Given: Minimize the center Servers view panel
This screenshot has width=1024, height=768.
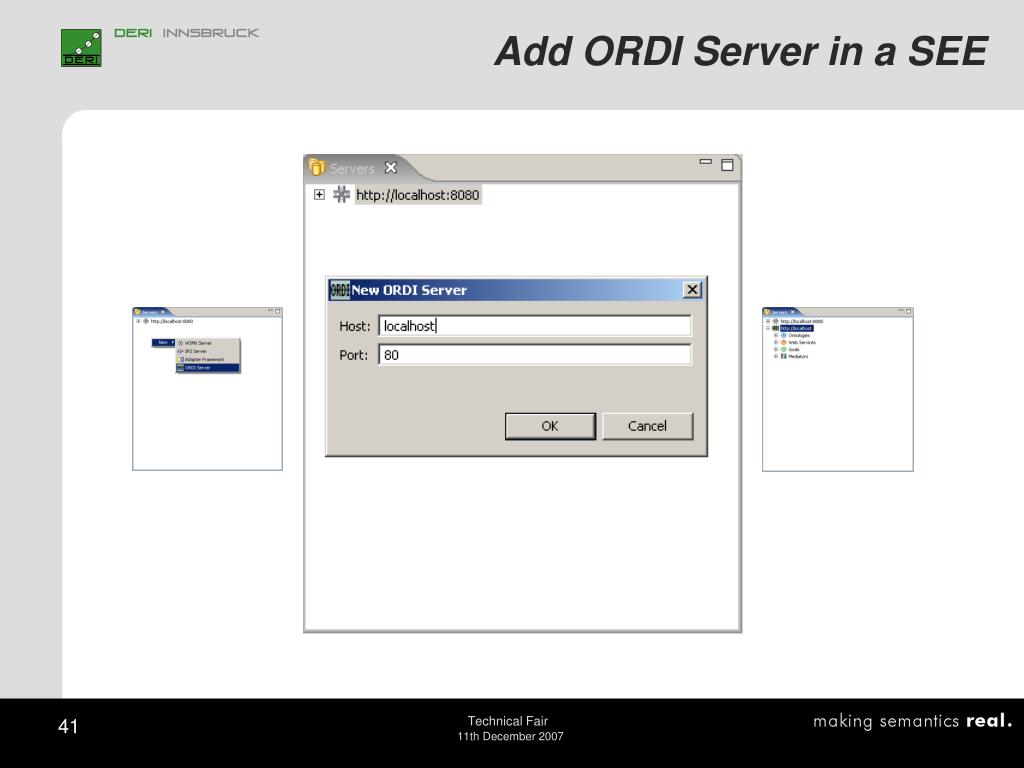Looking at the screenshot, I should (705, 161).
